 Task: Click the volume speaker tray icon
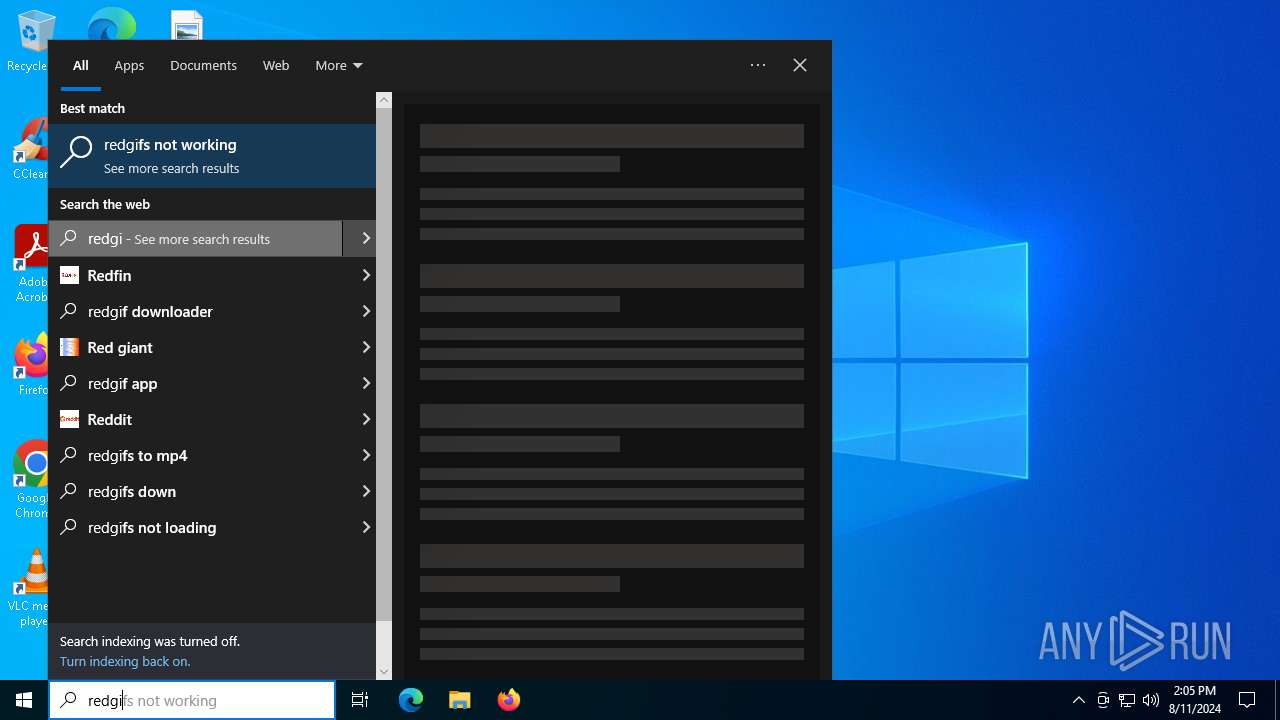tap(1151, 700)
